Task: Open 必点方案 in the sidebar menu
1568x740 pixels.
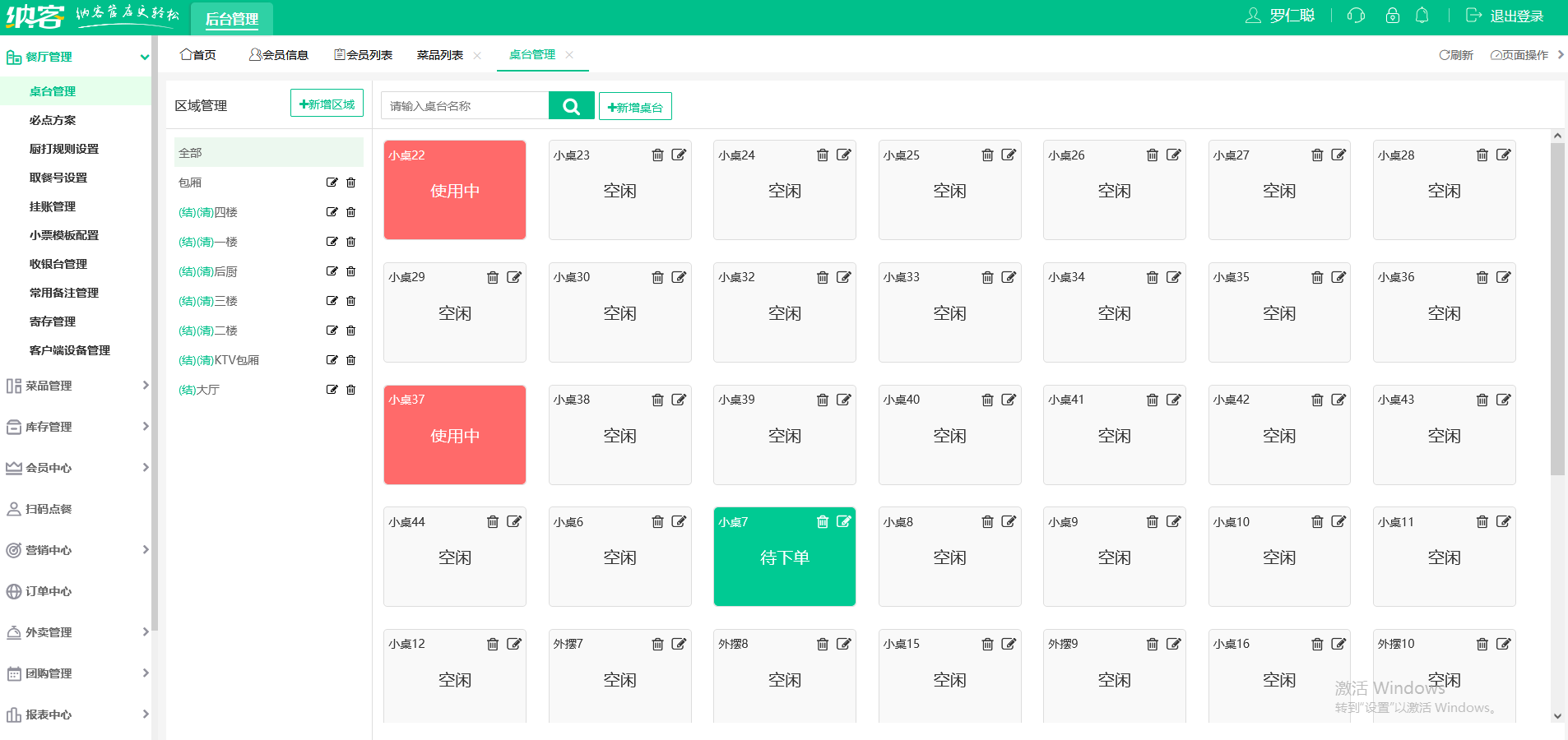Action: [x=53, y=120]
